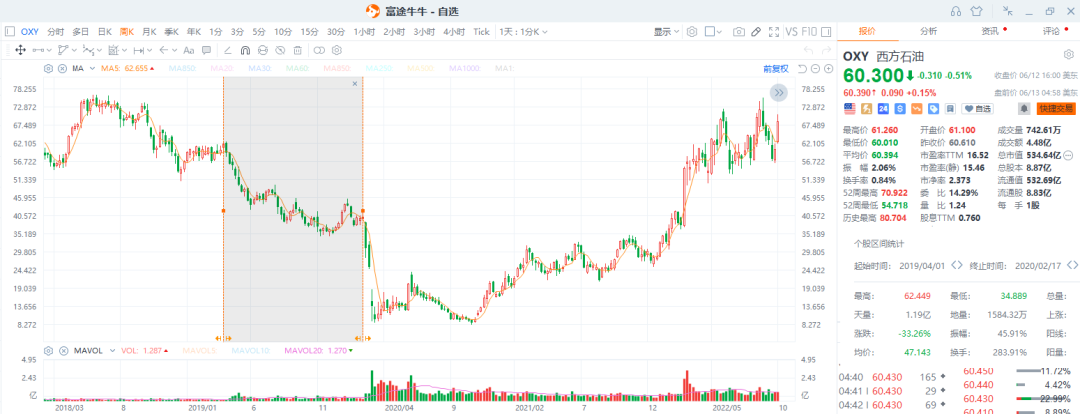Click the blue S badge icon
1080x414 pixels.
click(x=900, y=108)
